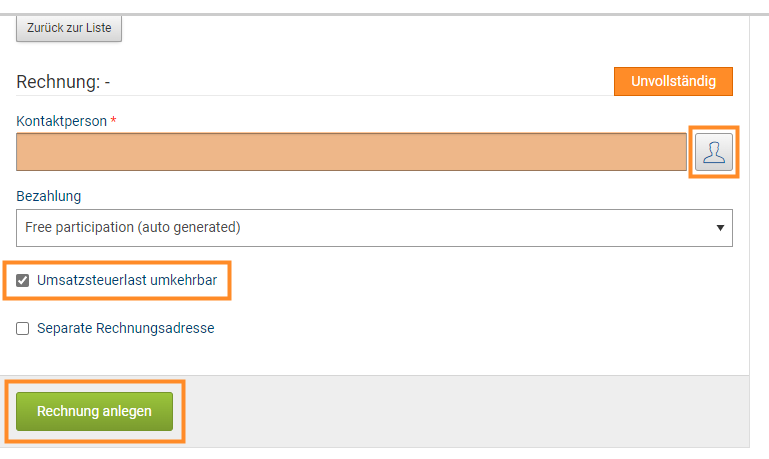Click the Bezahlung field label

coord(49,195)
